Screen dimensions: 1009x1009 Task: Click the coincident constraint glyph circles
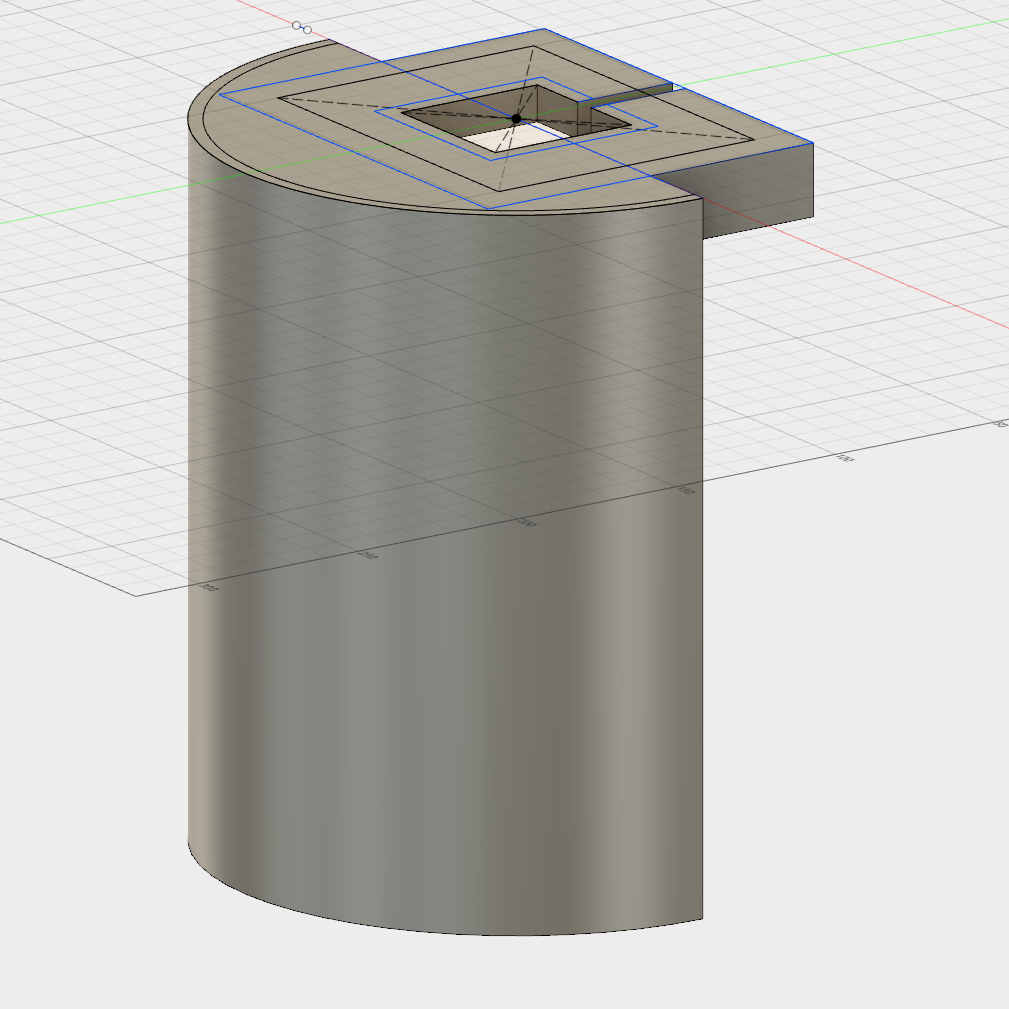tap(302, 28)
